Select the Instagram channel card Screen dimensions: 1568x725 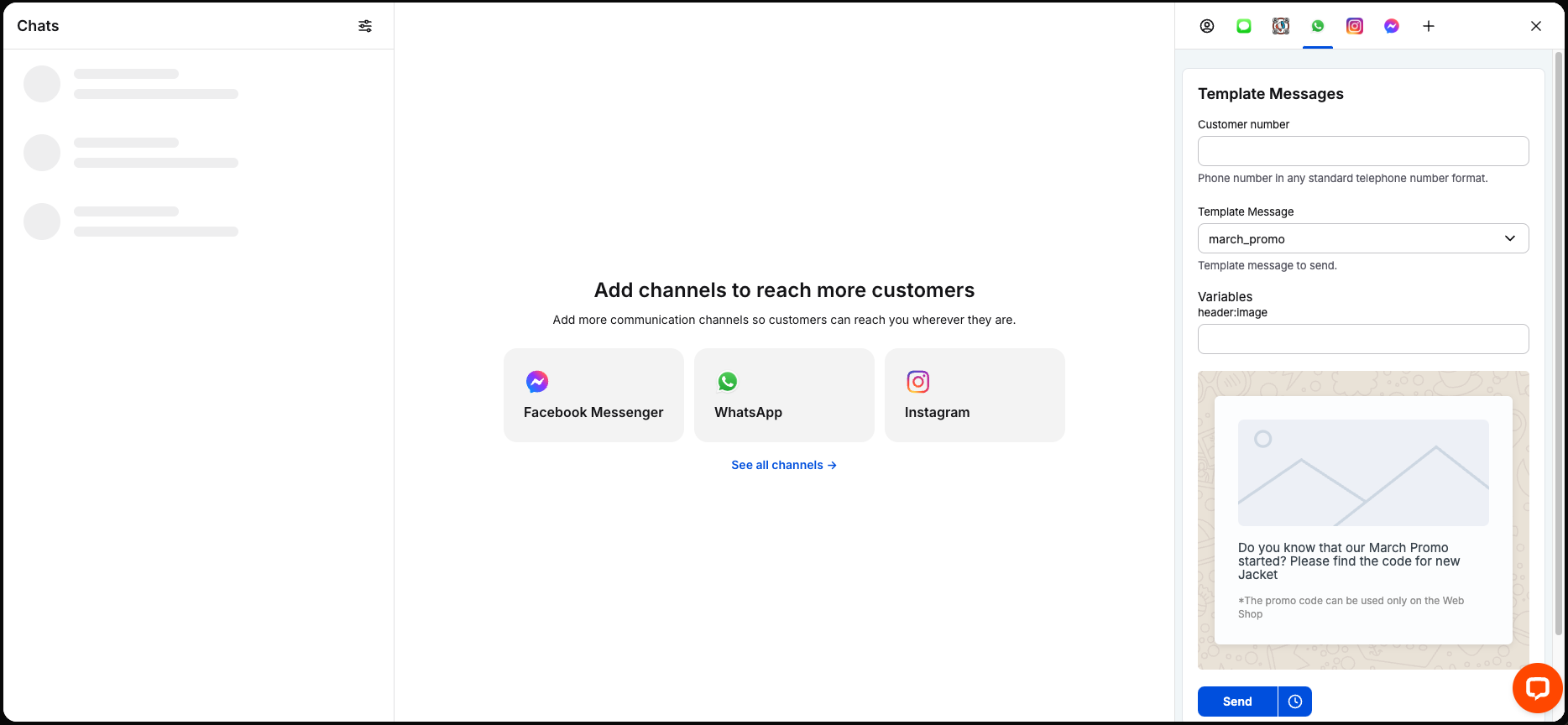(975, 395)
